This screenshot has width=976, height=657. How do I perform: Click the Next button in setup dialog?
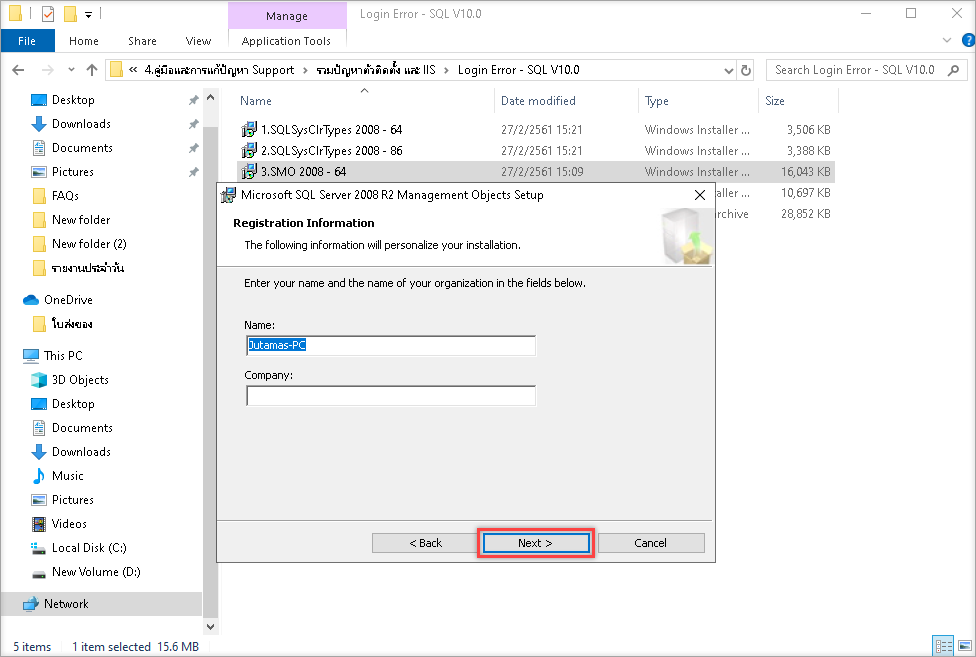pyautogui.click(x=535, y=543)
